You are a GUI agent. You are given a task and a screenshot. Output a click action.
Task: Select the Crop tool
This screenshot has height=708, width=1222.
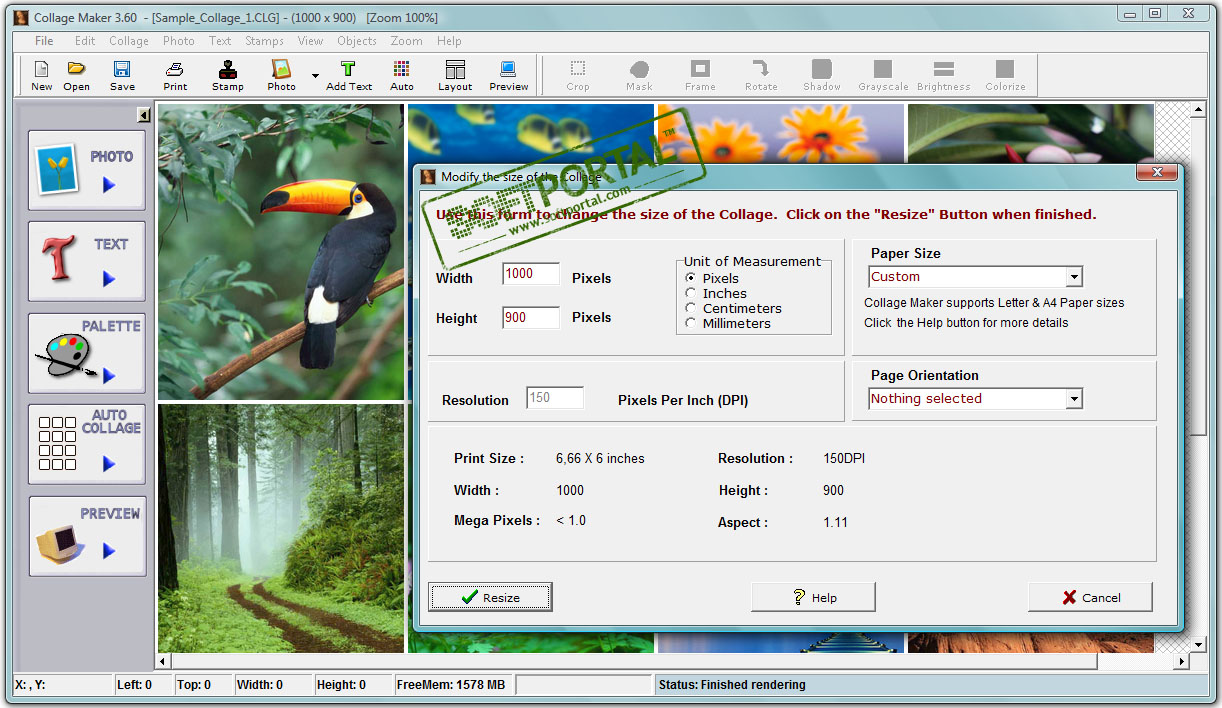(x=578, y=75)
